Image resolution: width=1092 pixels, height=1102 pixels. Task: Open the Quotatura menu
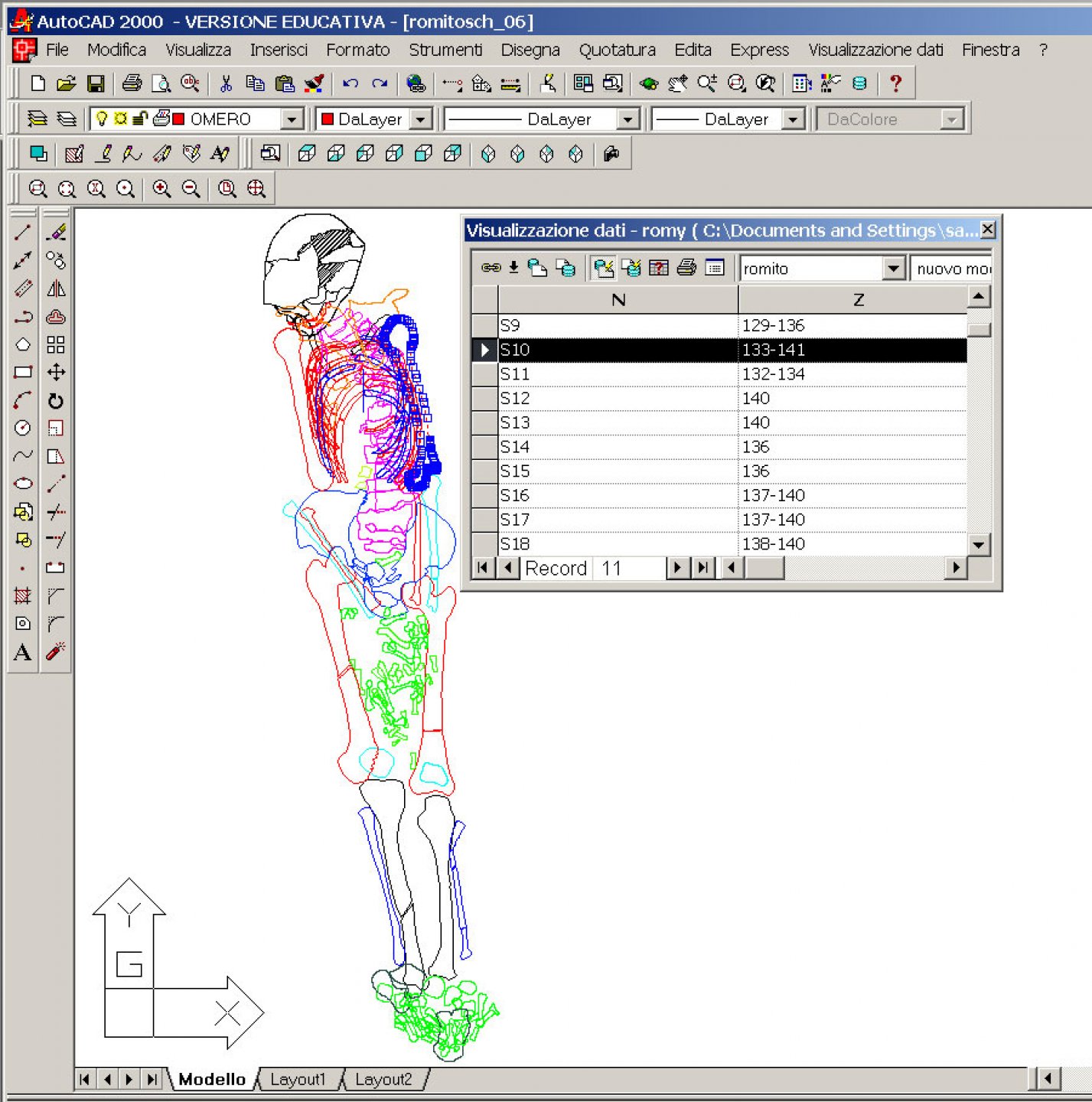(617, 50)
